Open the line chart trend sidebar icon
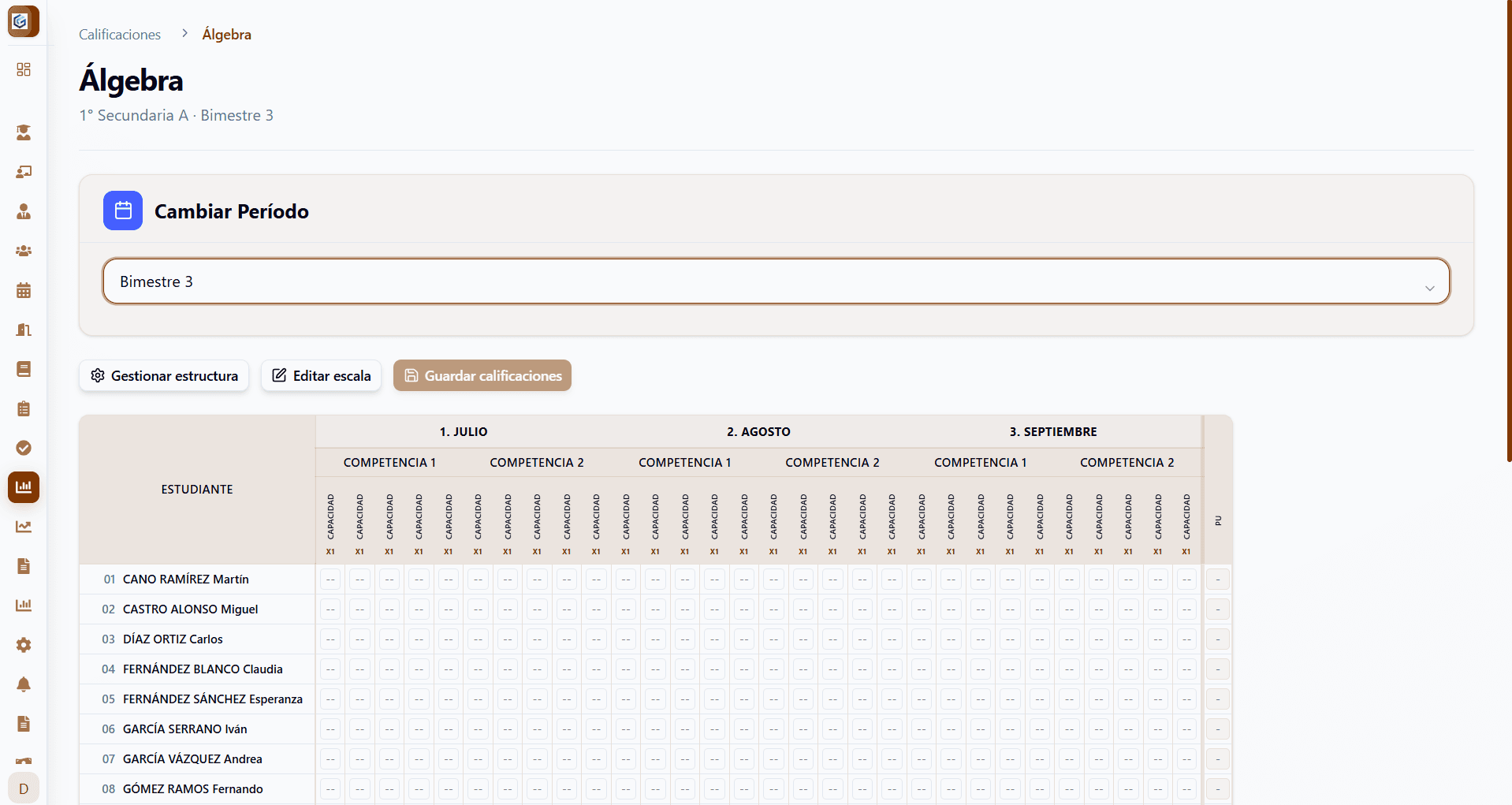Screen dimensions: 1512x805 (x=24, y=527)
